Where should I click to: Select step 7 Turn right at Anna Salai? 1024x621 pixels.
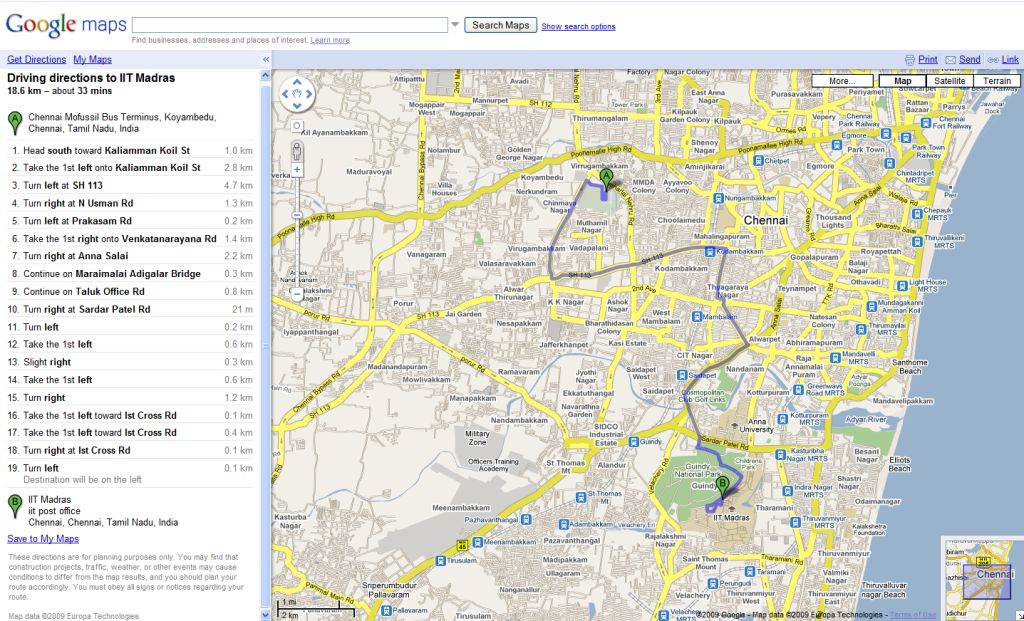[130, 256]
